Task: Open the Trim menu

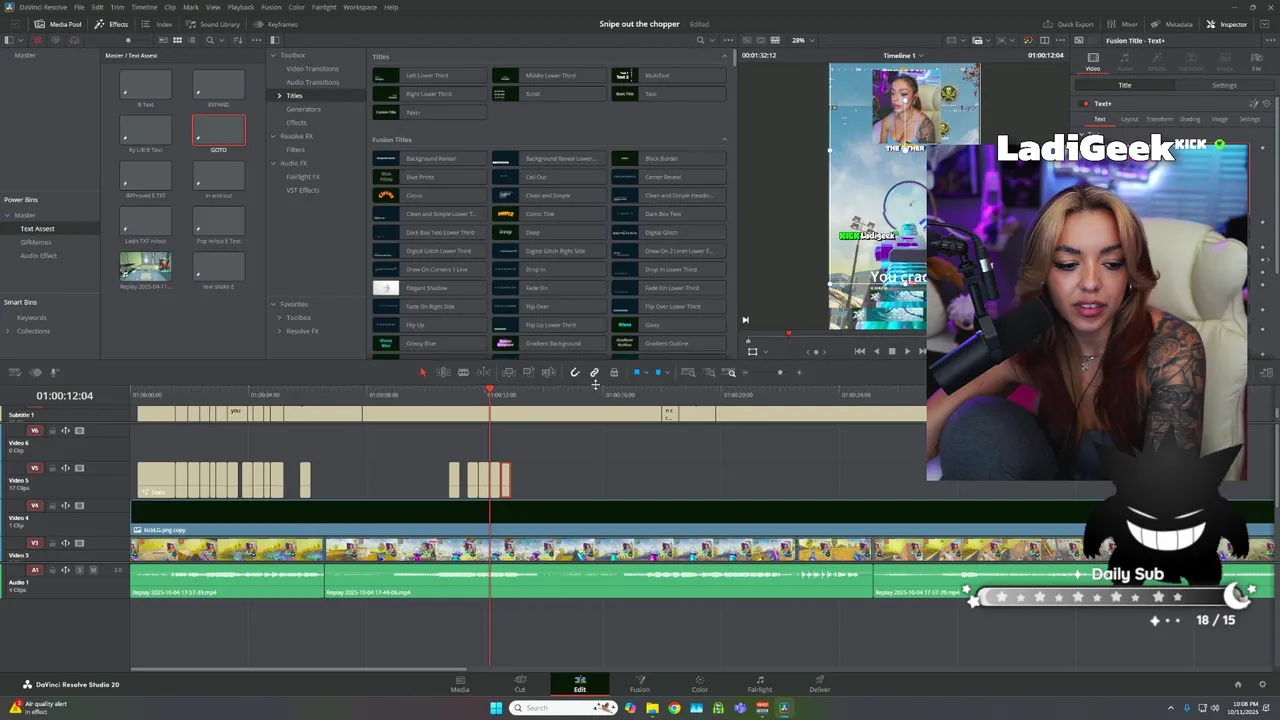Action: pos(117,7)
